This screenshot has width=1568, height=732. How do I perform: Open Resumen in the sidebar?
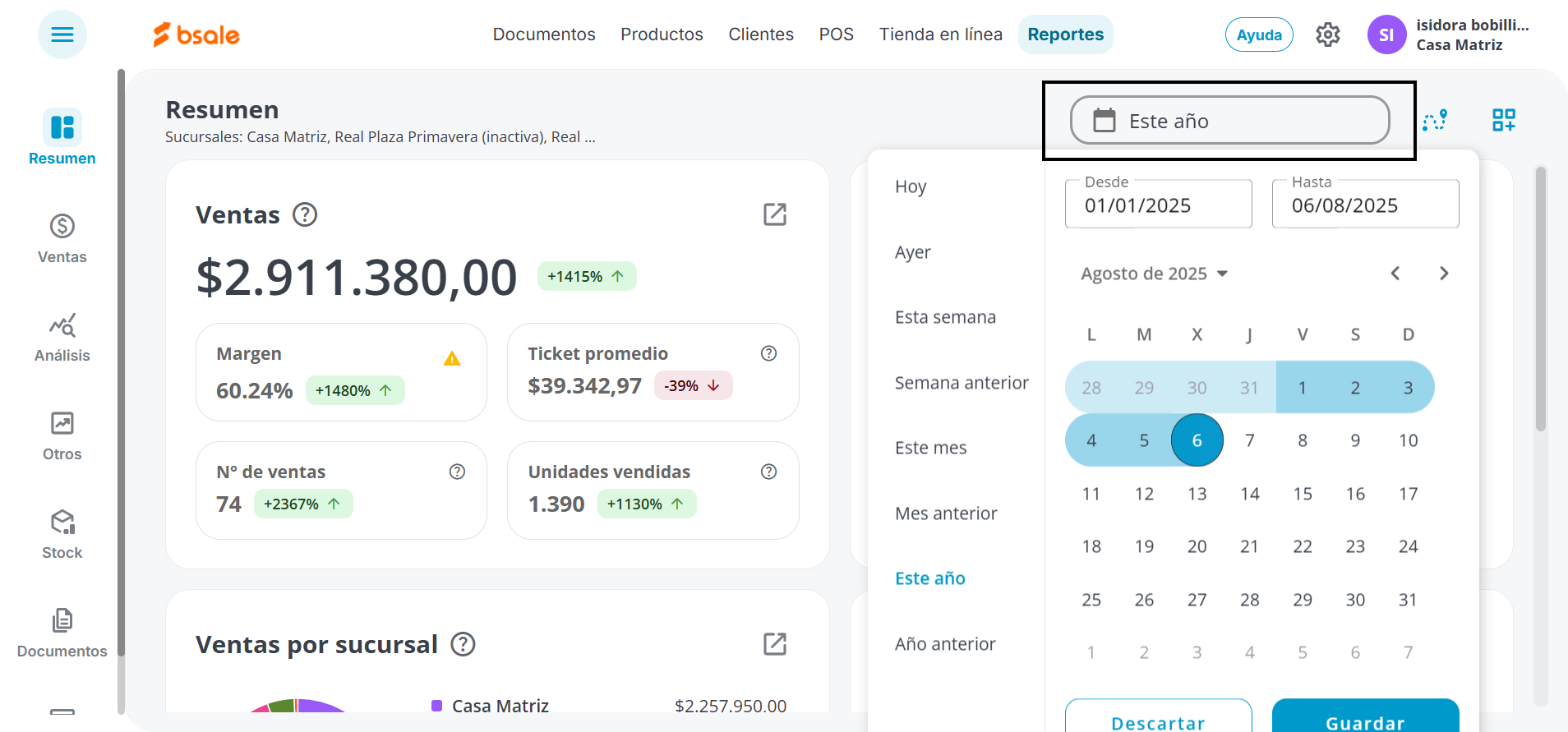[x=62, y=137]
